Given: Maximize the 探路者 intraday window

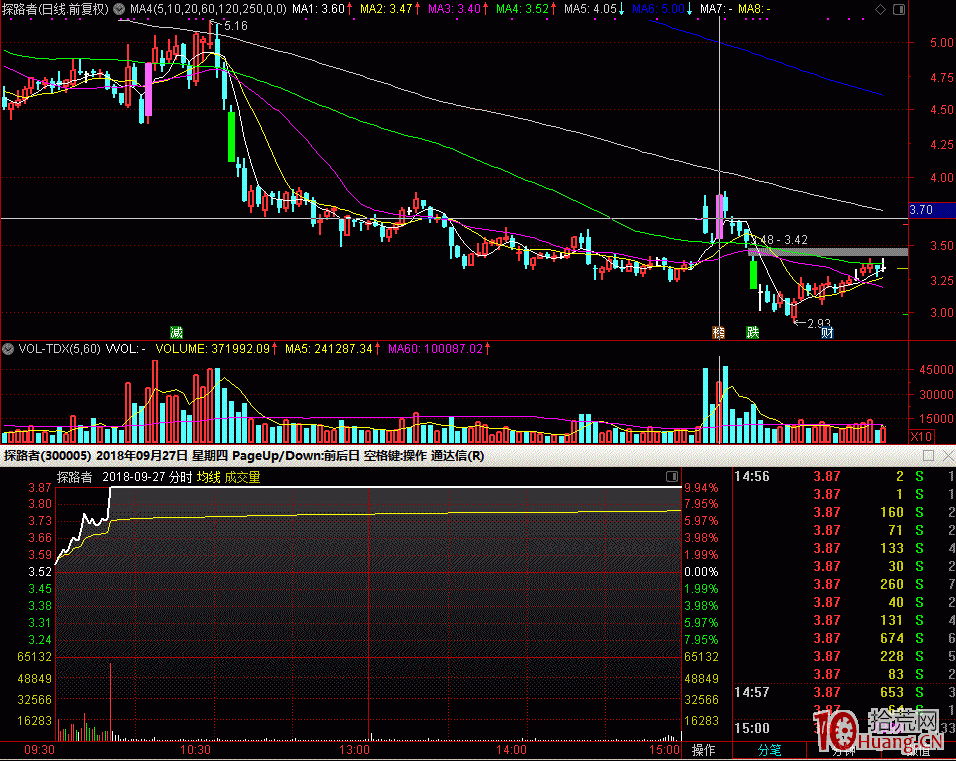Looking at the screenshot, I should point(929,456).
